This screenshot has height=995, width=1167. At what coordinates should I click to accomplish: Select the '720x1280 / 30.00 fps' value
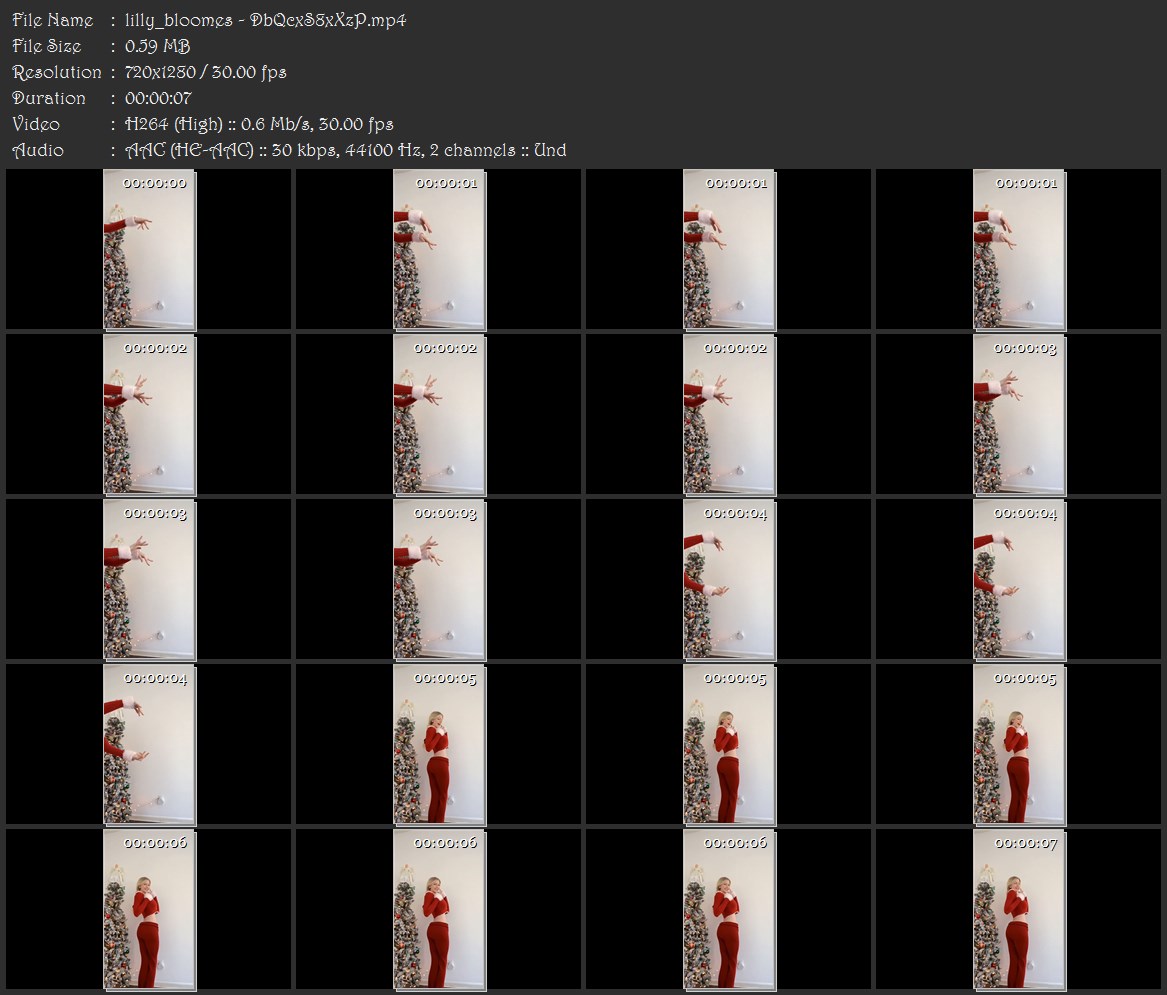(205, 72)
